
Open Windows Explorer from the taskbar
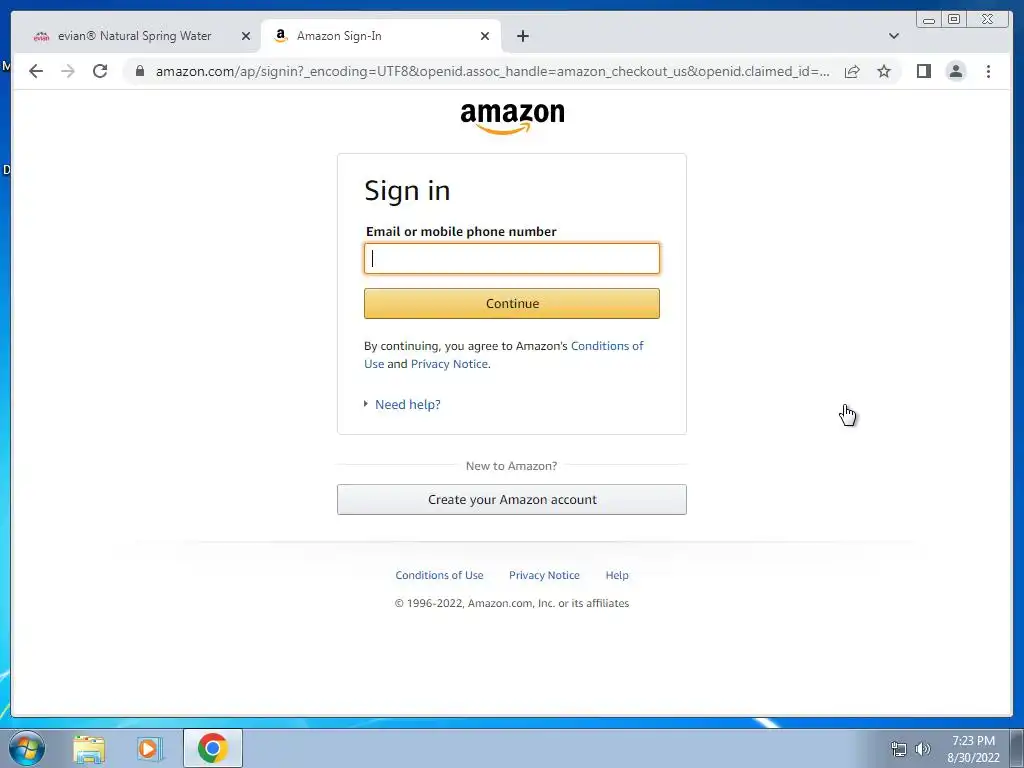point(89,748)
